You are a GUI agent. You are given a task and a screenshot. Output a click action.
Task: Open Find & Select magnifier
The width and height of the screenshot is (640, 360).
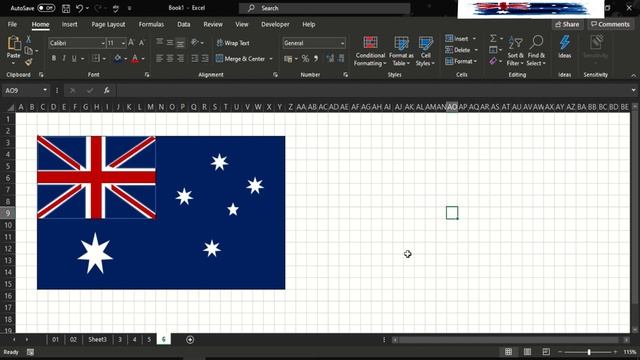pos(536,51)
